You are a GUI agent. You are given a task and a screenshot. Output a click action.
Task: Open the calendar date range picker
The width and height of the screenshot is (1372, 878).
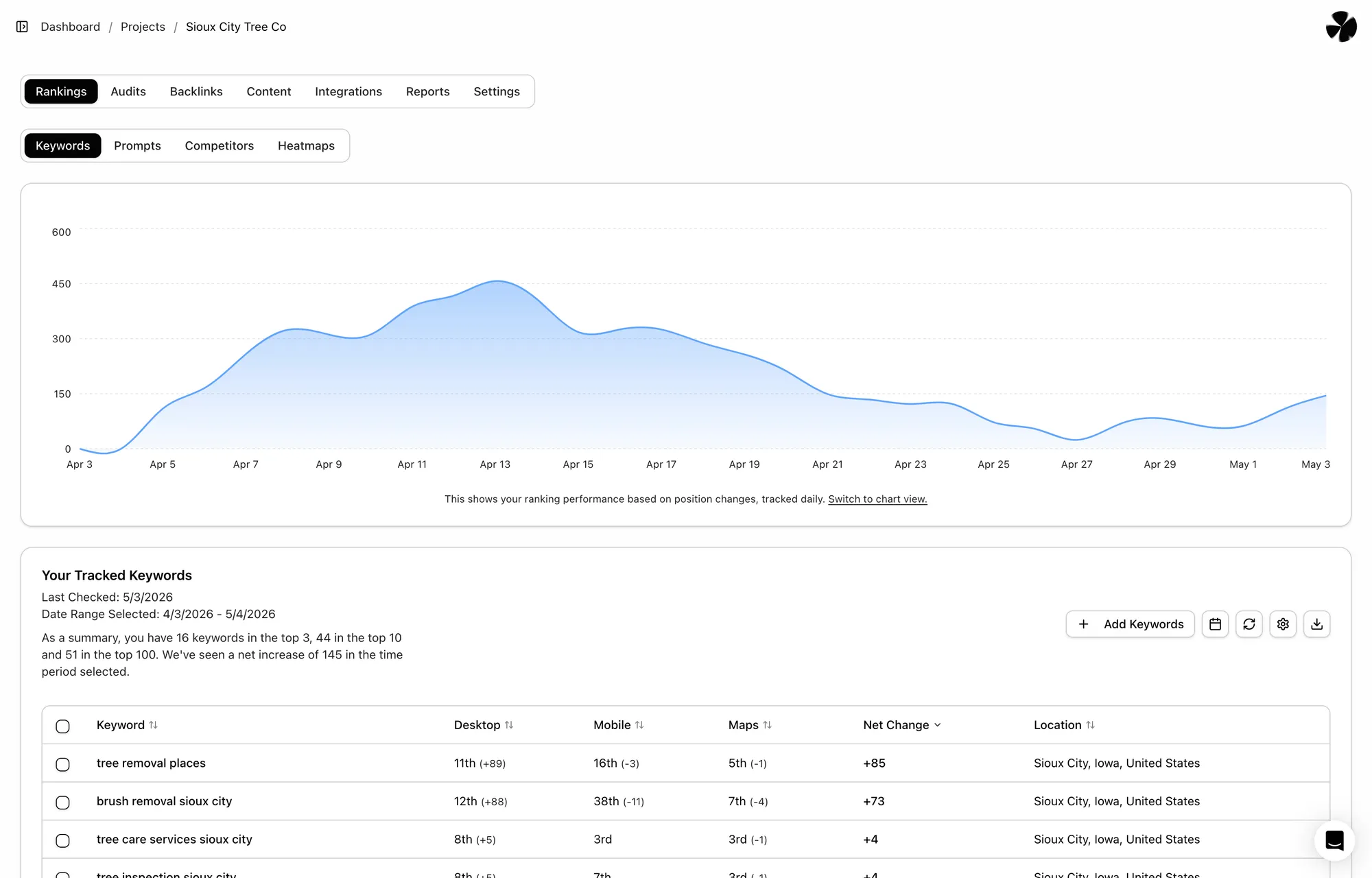[1215, 624]
